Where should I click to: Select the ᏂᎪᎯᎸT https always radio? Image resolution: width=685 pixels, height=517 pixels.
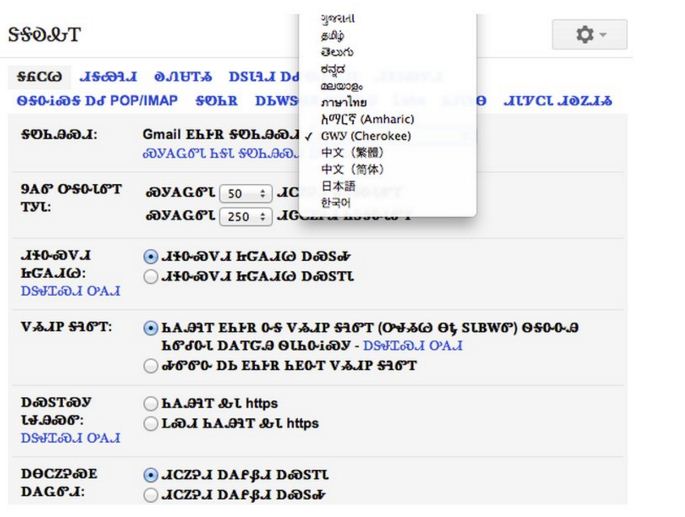click(150, 403)
